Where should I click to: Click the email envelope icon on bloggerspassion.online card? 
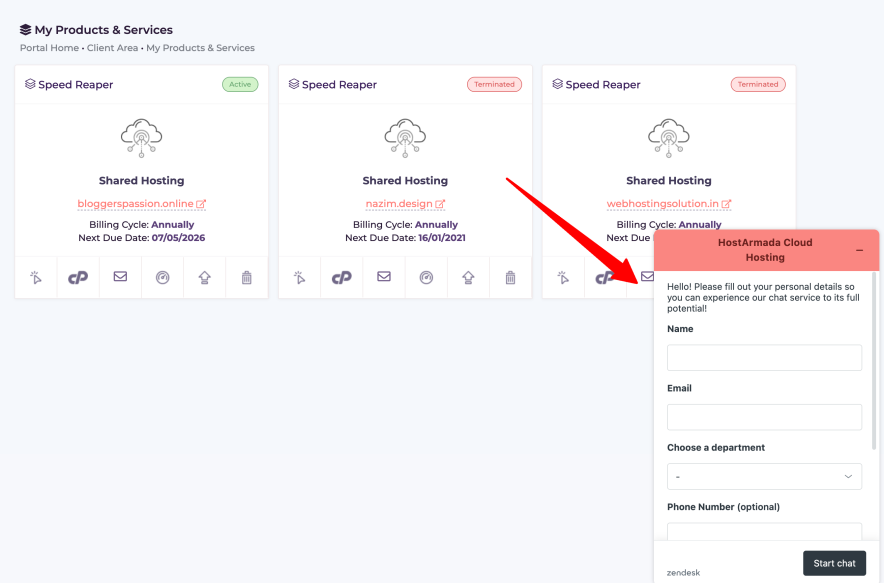click(120, 276)
